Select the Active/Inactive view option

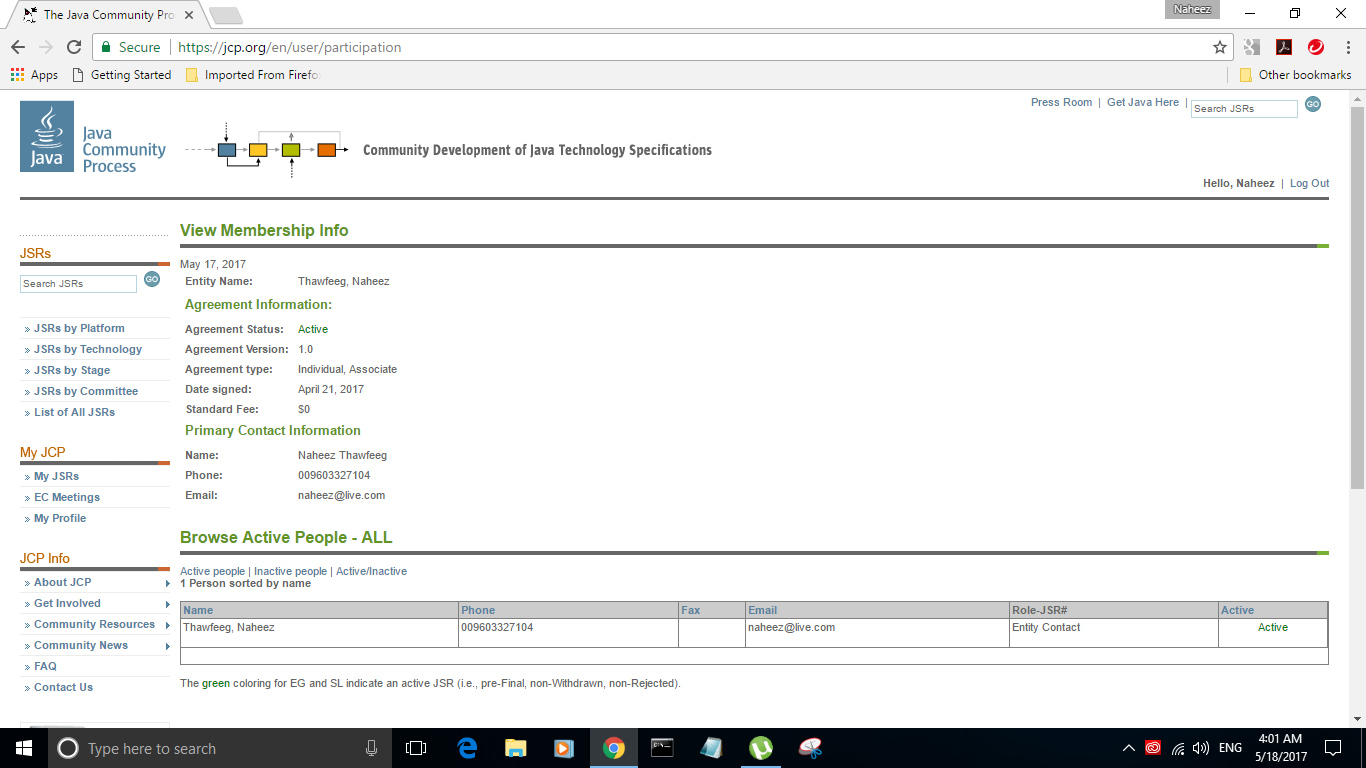point(371,570)
